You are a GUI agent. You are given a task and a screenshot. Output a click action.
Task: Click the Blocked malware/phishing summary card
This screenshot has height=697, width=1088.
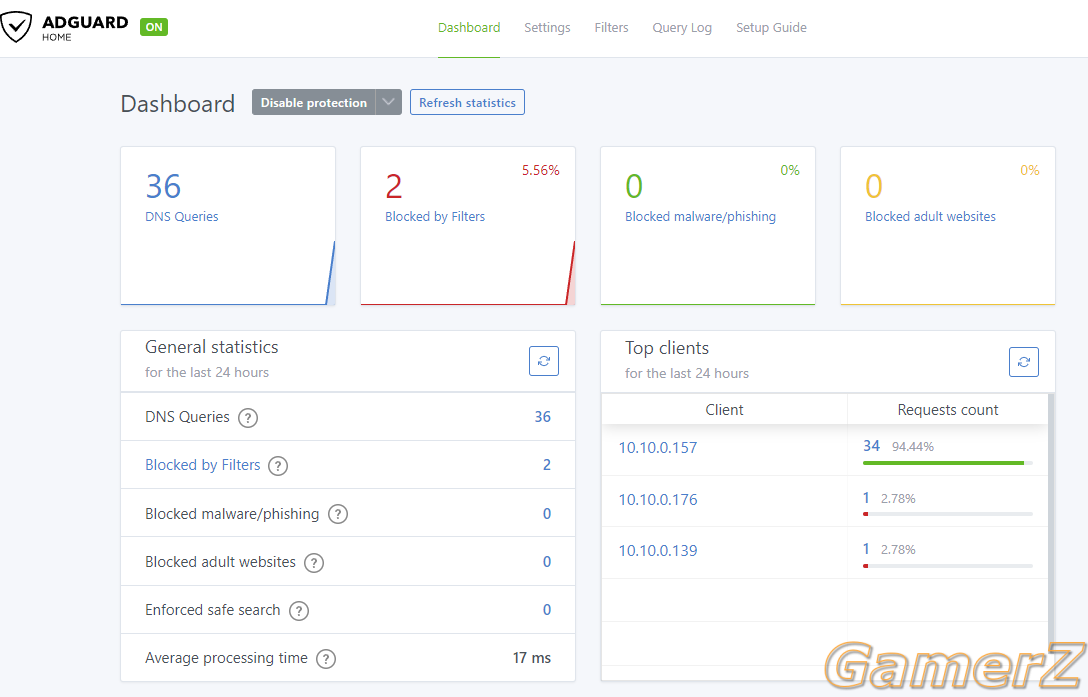pyautogui.click(x=708, y=226)
